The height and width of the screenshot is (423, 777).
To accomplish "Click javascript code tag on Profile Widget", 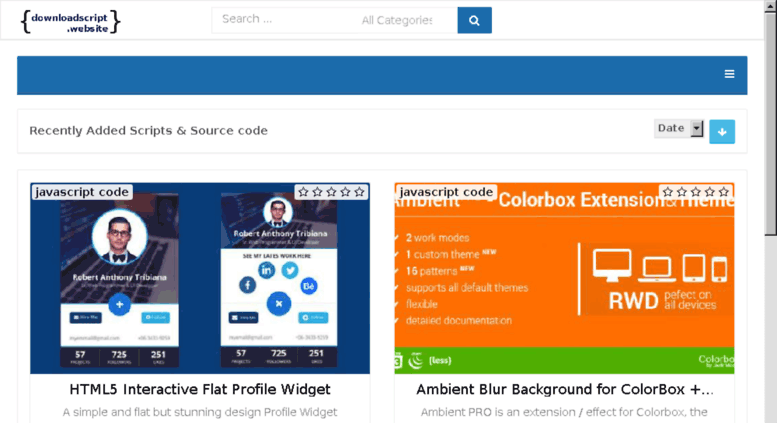I will point(82,192).
